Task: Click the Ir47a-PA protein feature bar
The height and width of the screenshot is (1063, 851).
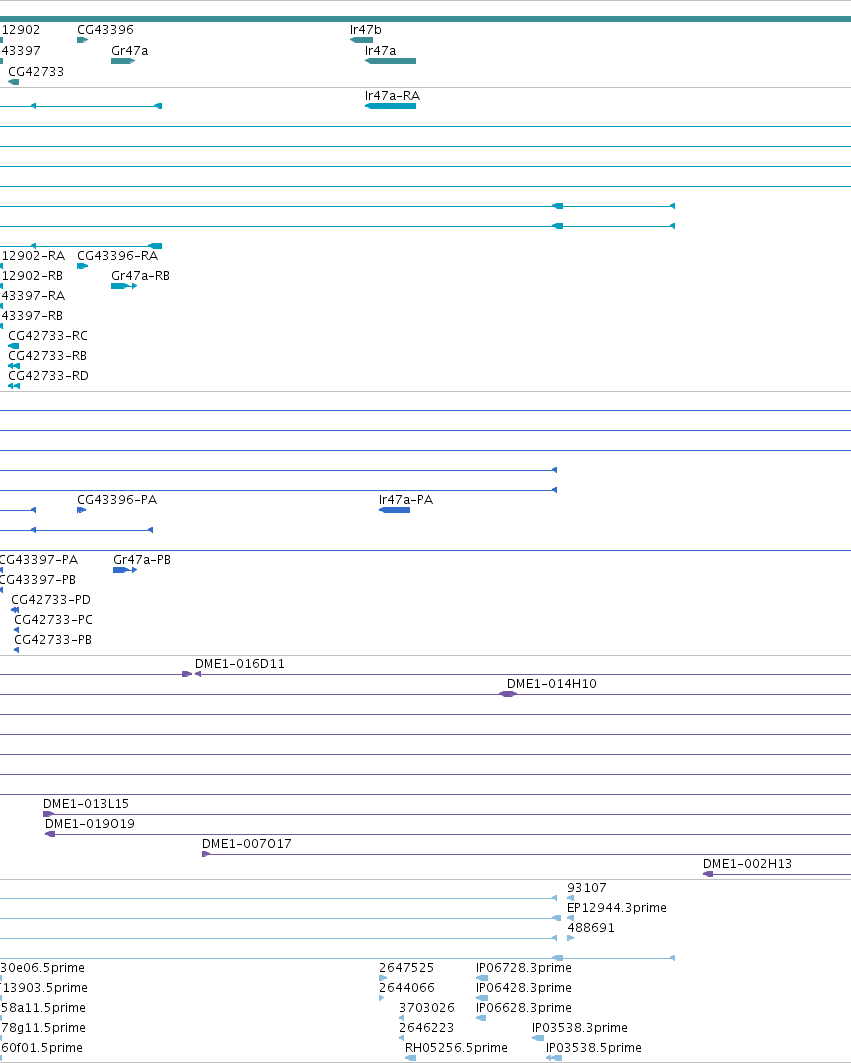Action: (395, 510)
